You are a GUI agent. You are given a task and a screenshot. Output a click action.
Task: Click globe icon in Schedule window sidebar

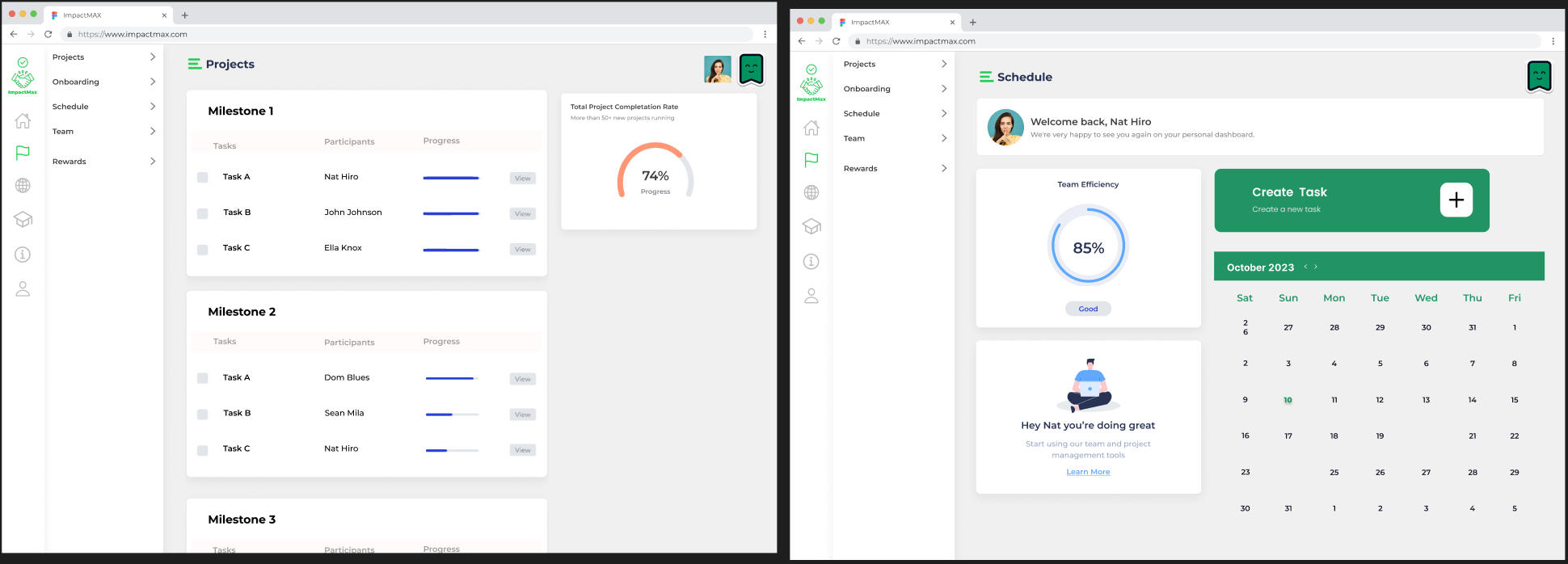coord(811,192)
